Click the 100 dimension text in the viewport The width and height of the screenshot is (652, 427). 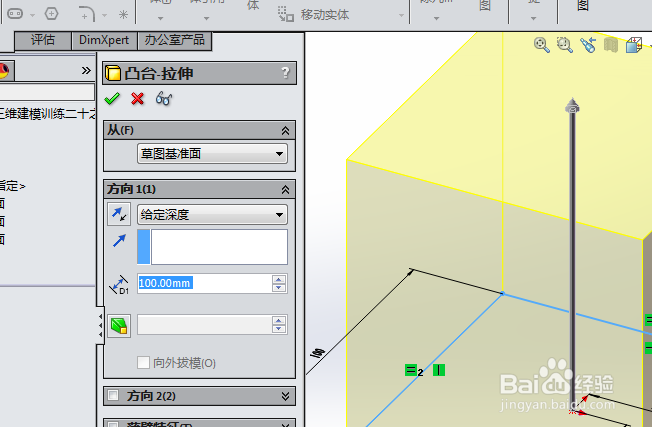pos(318,353)
